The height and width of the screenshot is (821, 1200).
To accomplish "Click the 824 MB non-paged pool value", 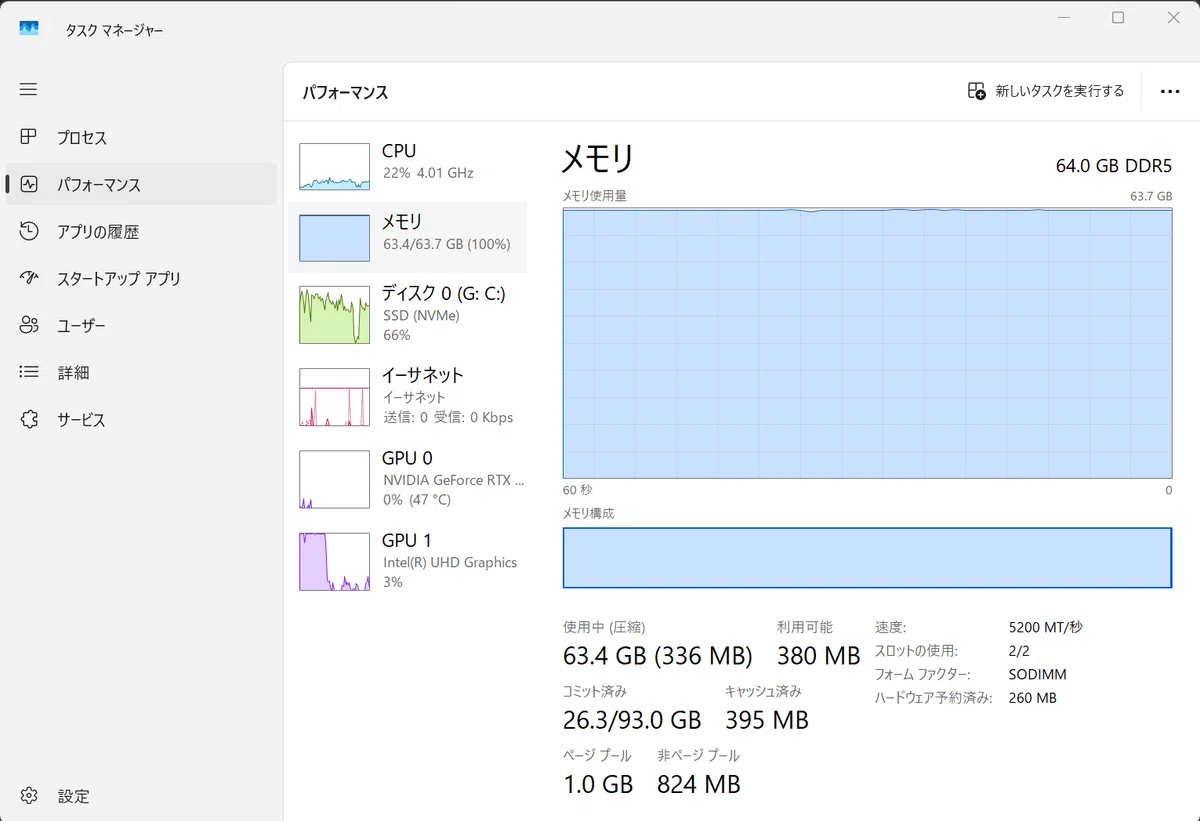I will click(699, 784).
